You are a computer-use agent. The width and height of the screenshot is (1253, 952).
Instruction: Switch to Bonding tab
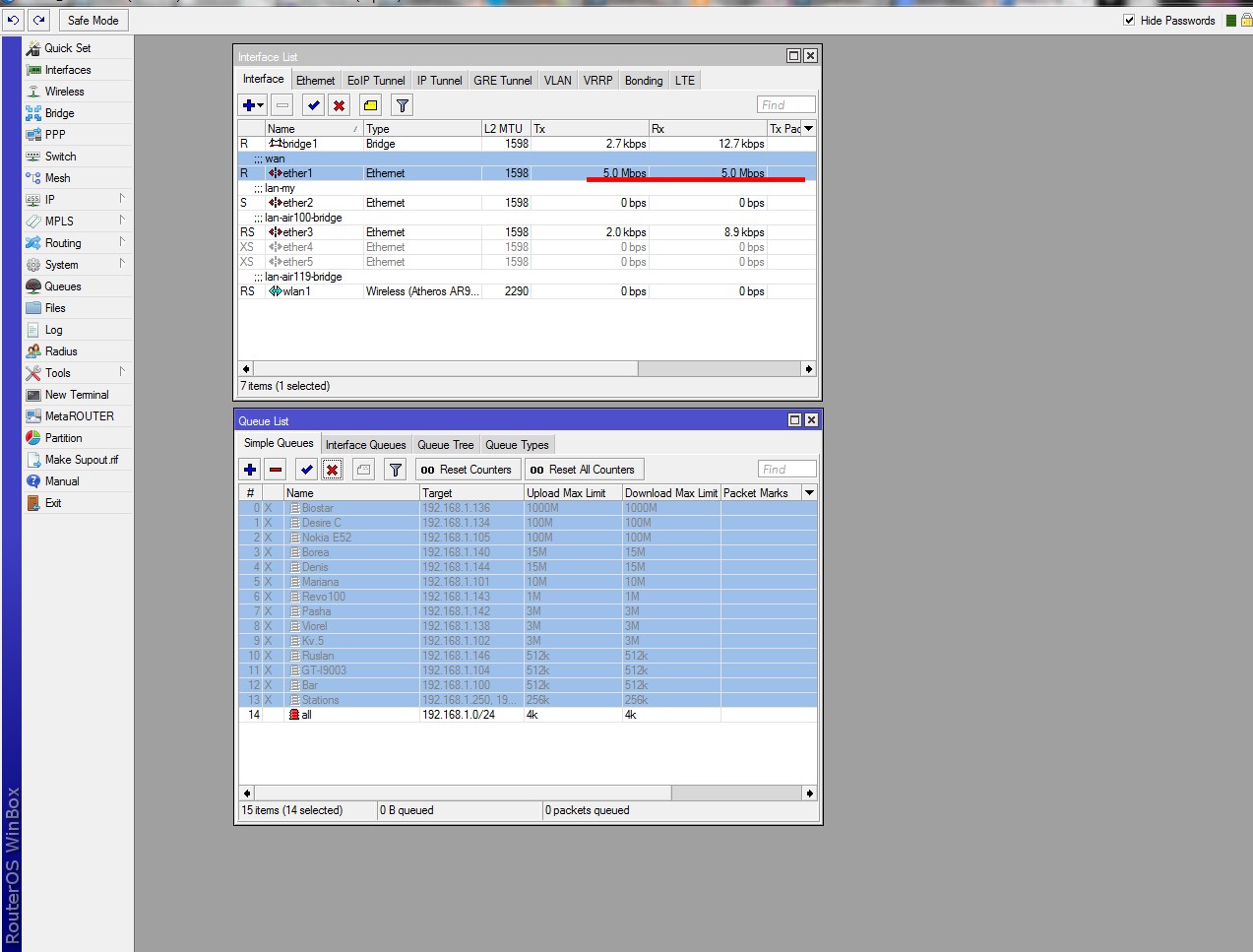point(644,81)
